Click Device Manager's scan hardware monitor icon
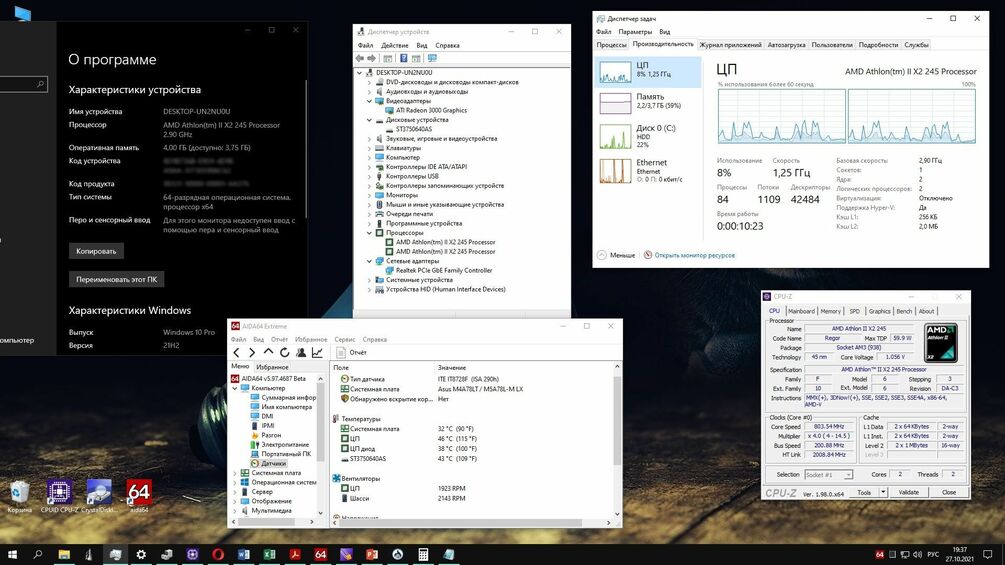This screenshot has width=1005, height=565. pos(433,58)
